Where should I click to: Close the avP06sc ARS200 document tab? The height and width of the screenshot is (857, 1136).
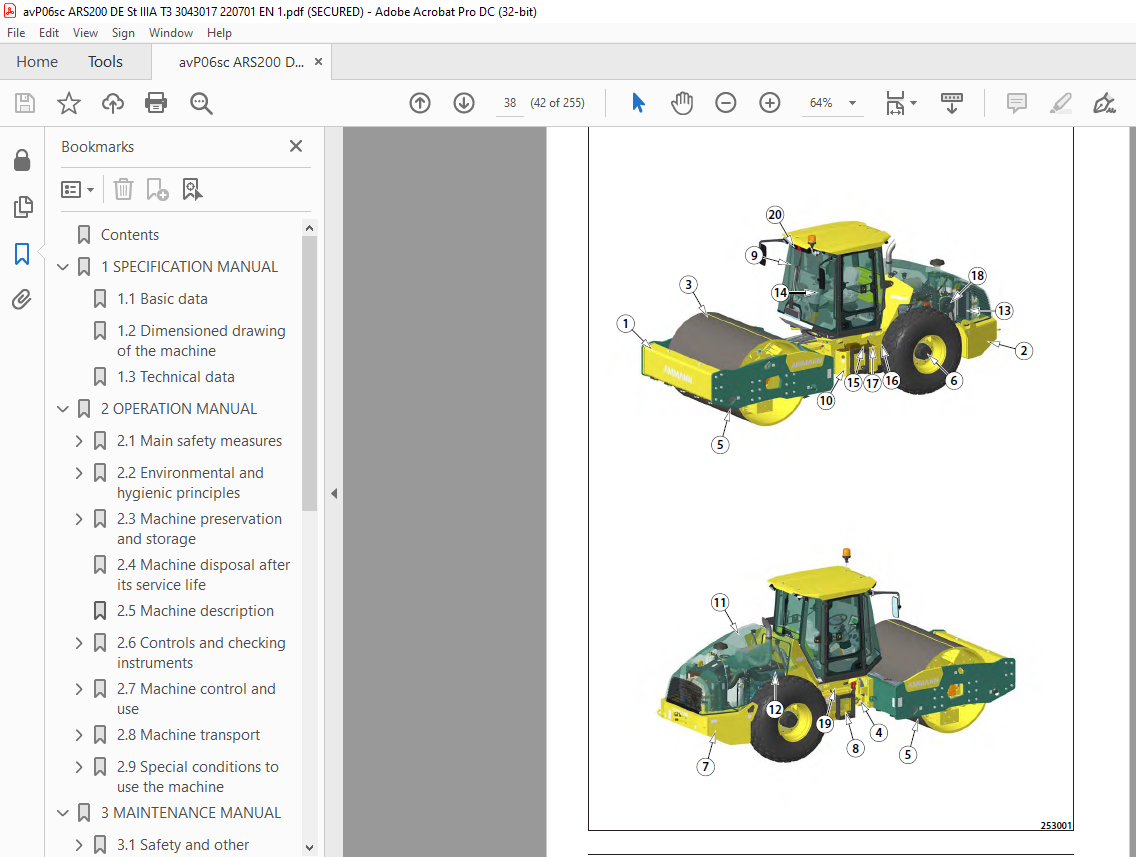[318, 62]
